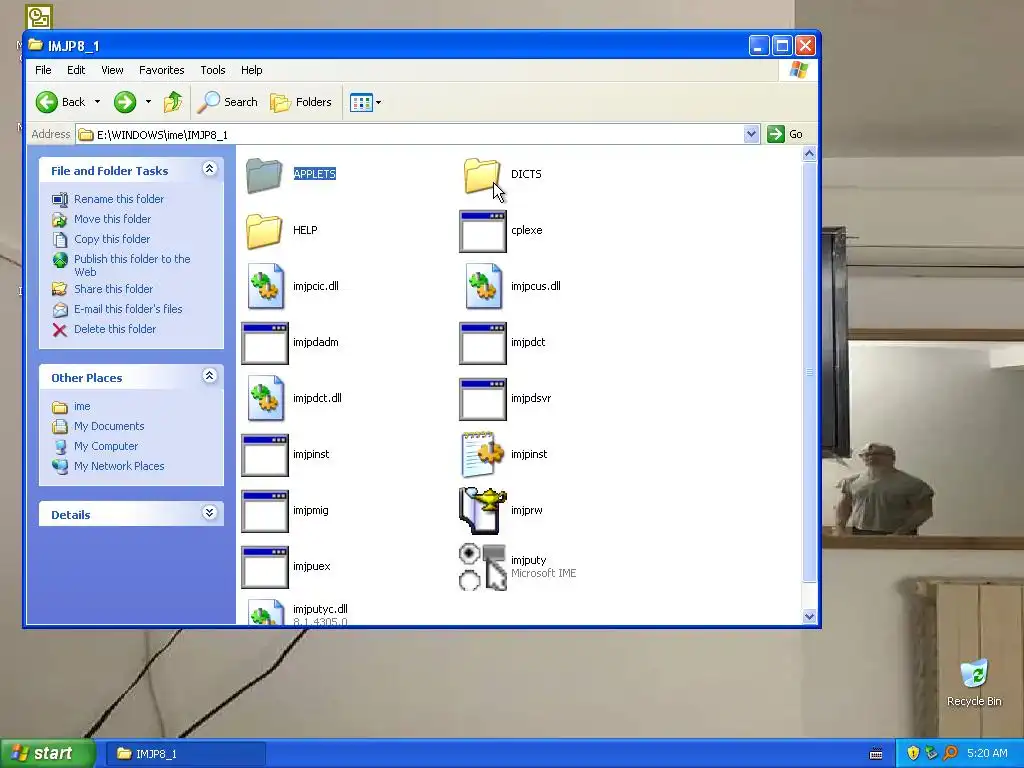Open the Start menu

[47, 753]
